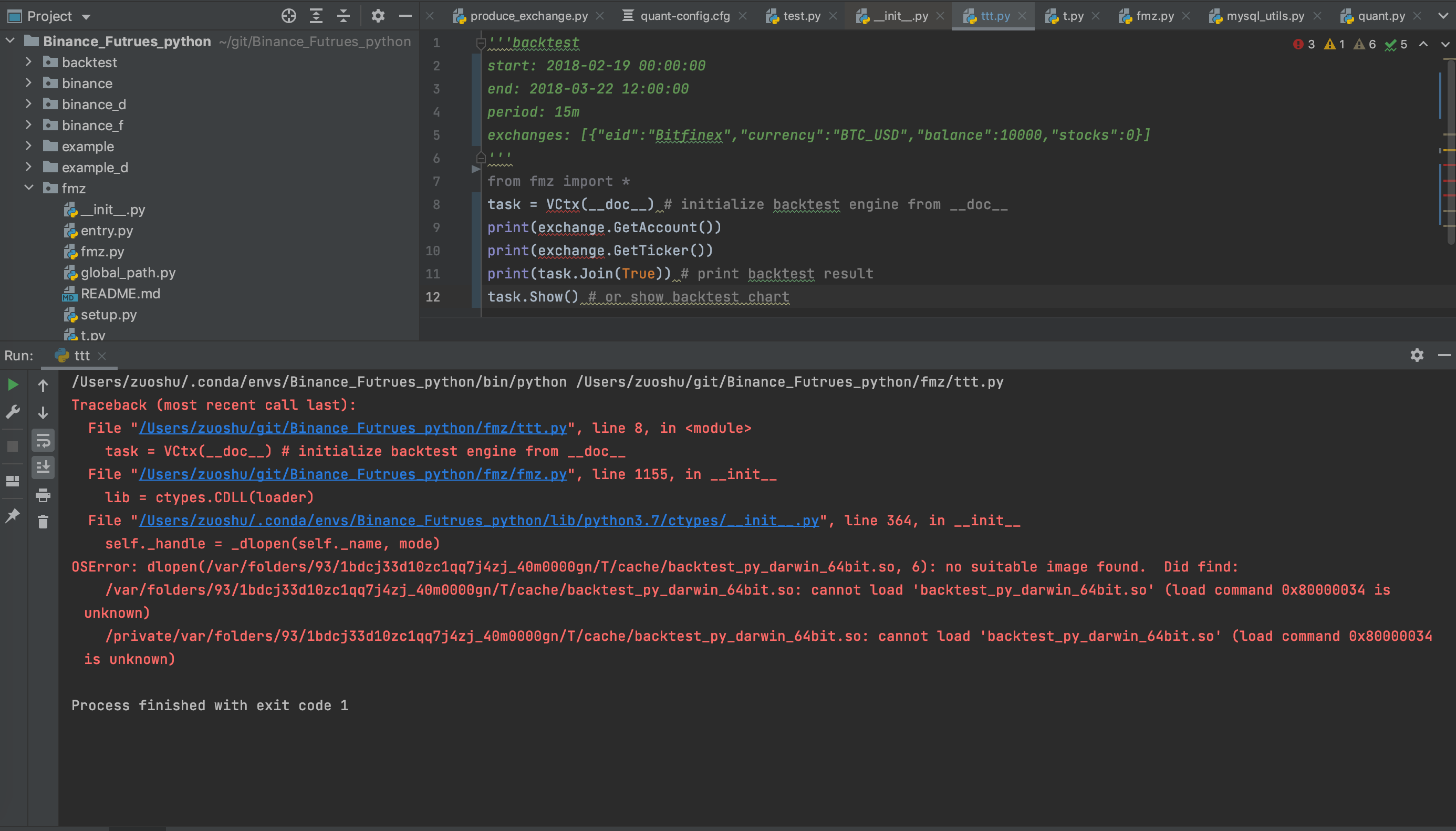Pin the Run tab icon

point(13,515)
